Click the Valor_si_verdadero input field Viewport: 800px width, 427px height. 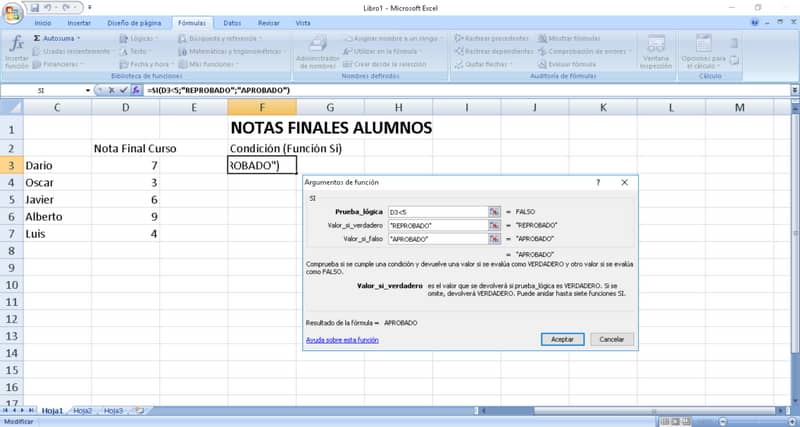pyautogui.click(x=438, y=225)
